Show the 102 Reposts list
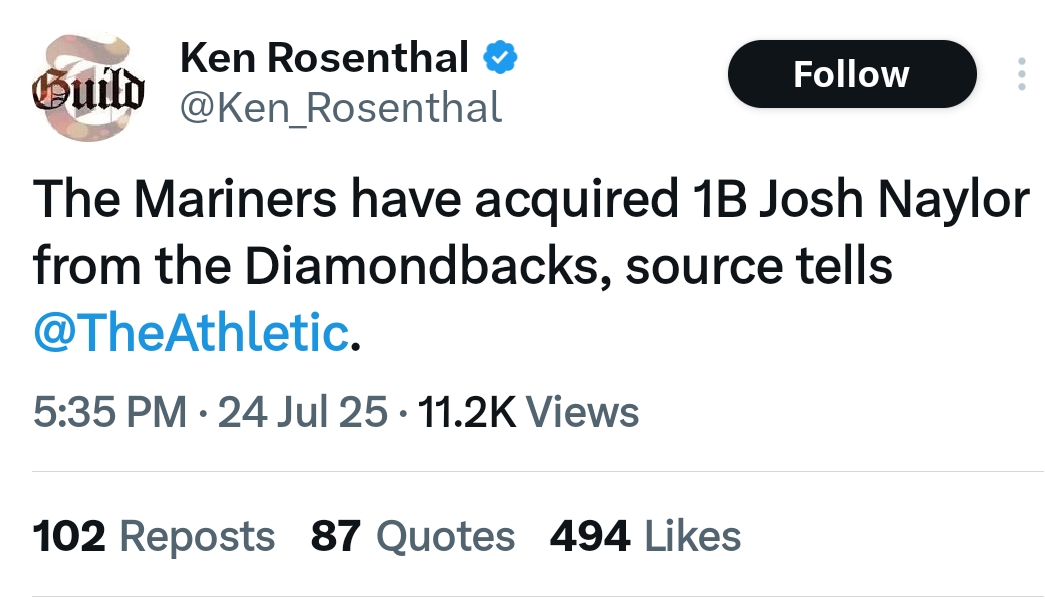 [x=153, y=537]
